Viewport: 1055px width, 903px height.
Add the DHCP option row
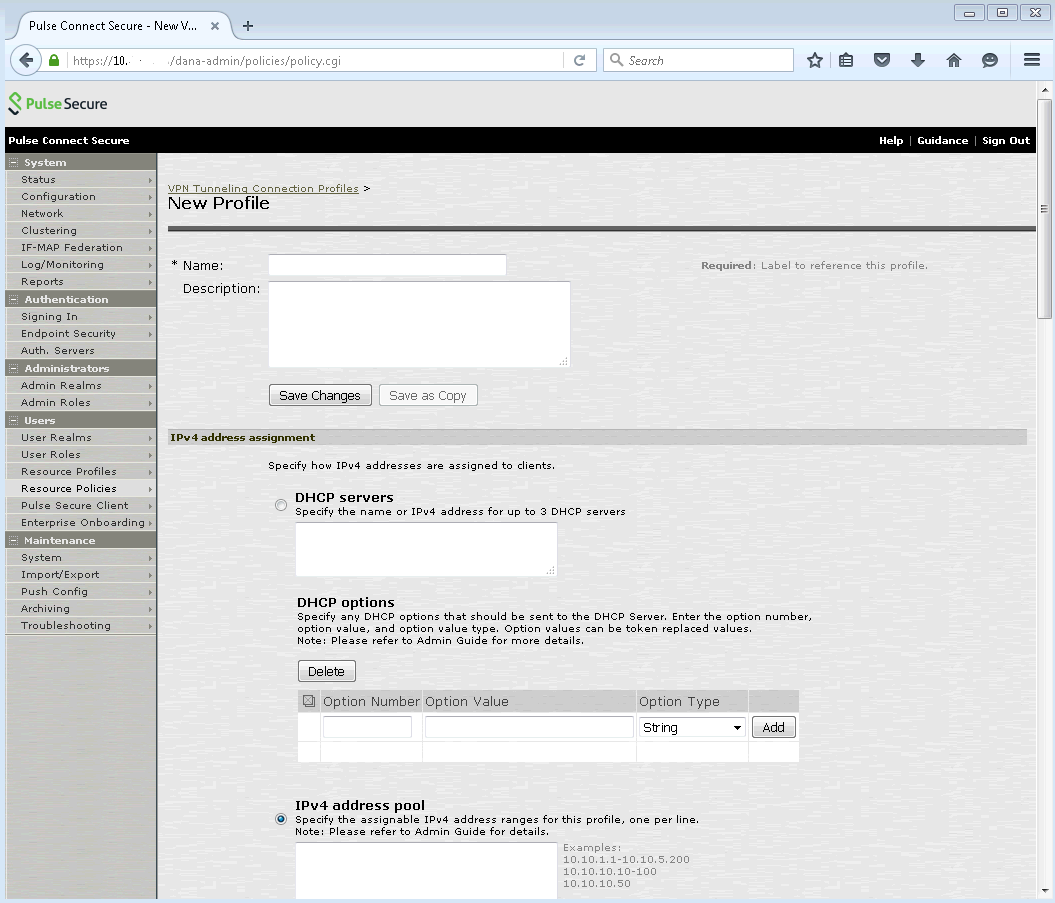pyautogui.click(x=774, y=727)
